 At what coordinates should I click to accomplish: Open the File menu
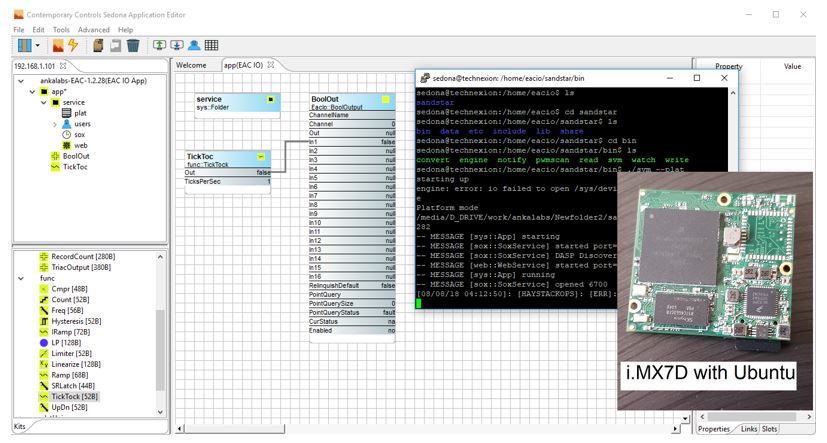[x=19, y=30]
